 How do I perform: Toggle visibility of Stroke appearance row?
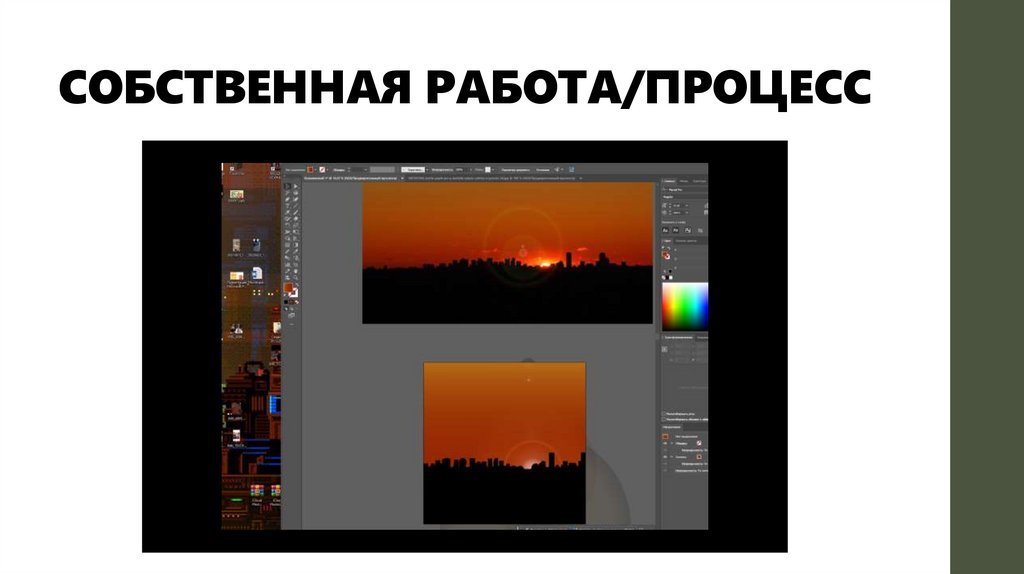pos(664,443)
